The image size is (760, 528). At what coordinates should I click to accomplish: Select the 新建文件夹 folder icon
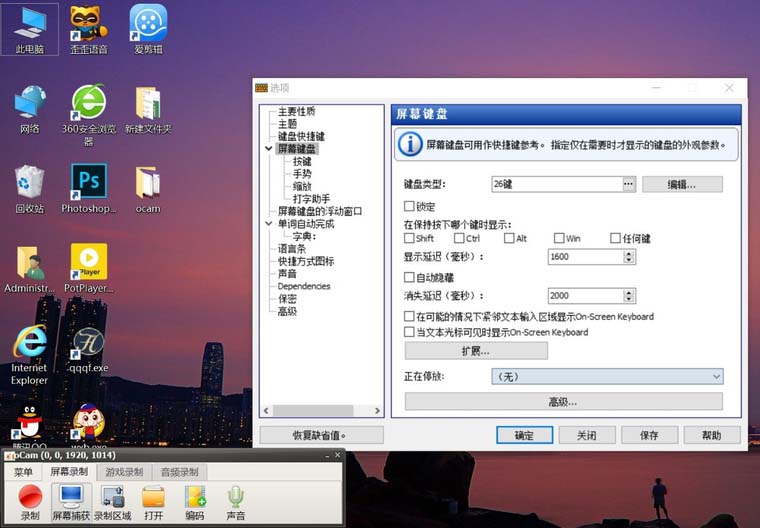(148, 110)
